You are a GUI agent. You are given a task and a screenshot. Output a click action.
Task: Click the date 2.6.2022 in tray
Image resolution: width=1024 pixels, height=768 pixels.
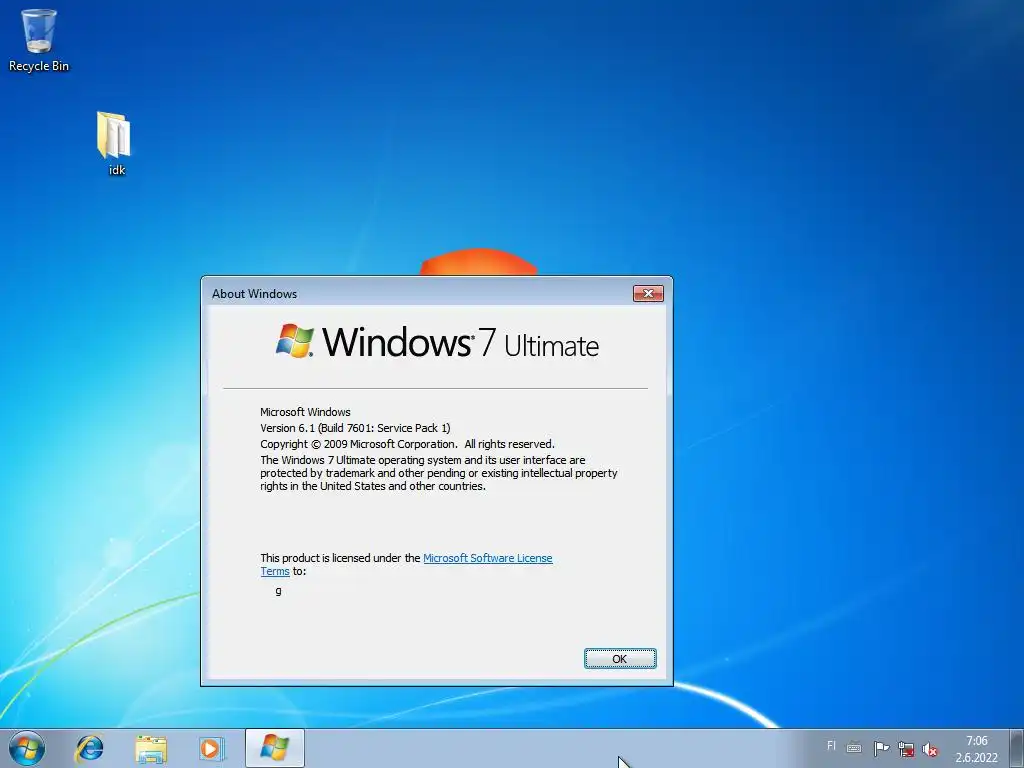976,758
